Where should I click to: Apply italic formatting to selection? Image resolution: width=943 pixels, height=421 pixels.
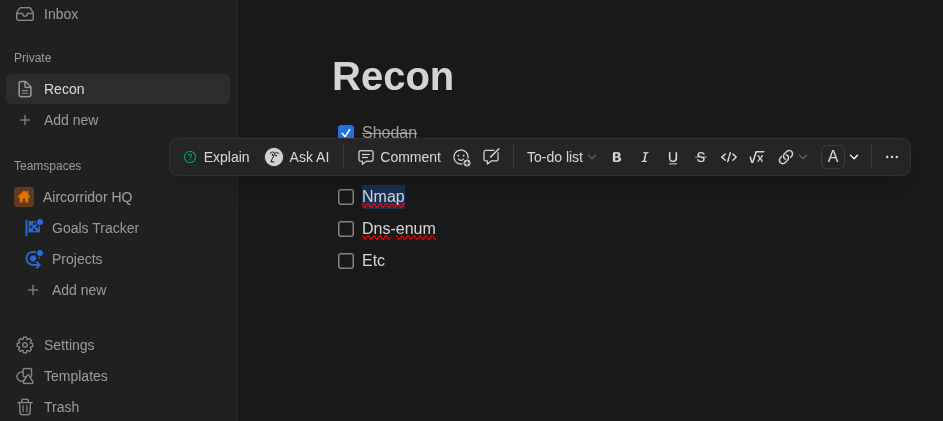point(645,158)
